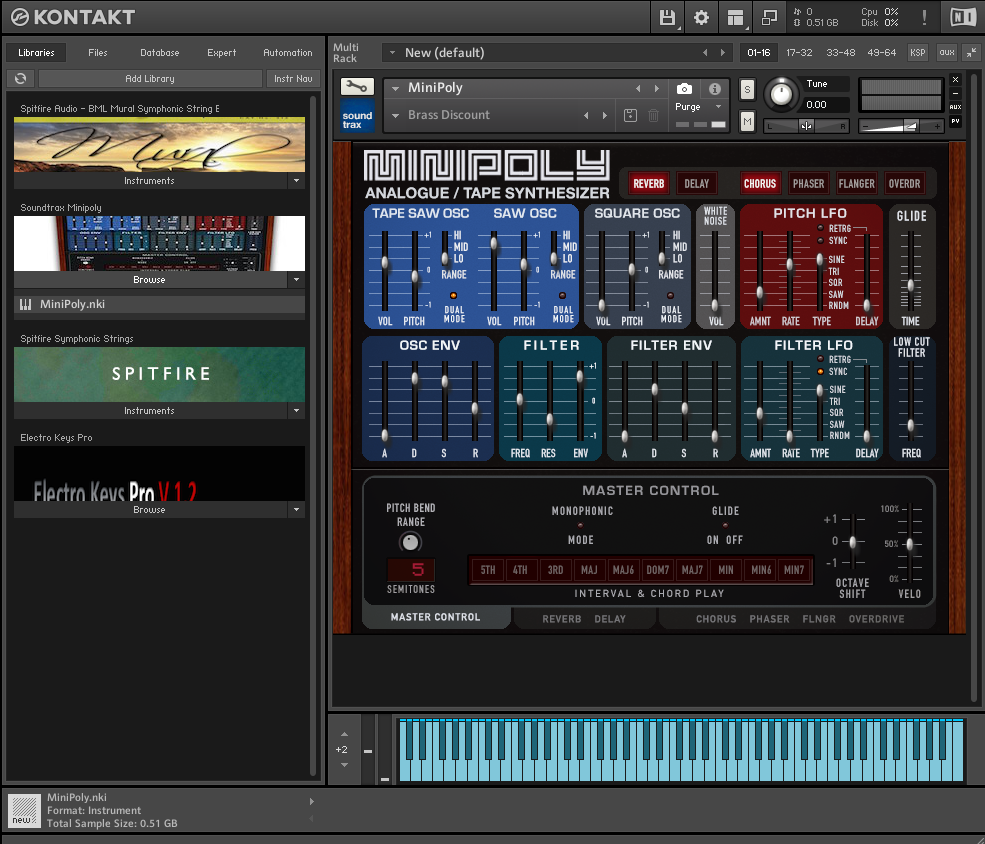Image resolution: width=985 pixels, height=844 pixels.
Task: Open the multi preset dropdown arrow
Action: tap(392, 53)
